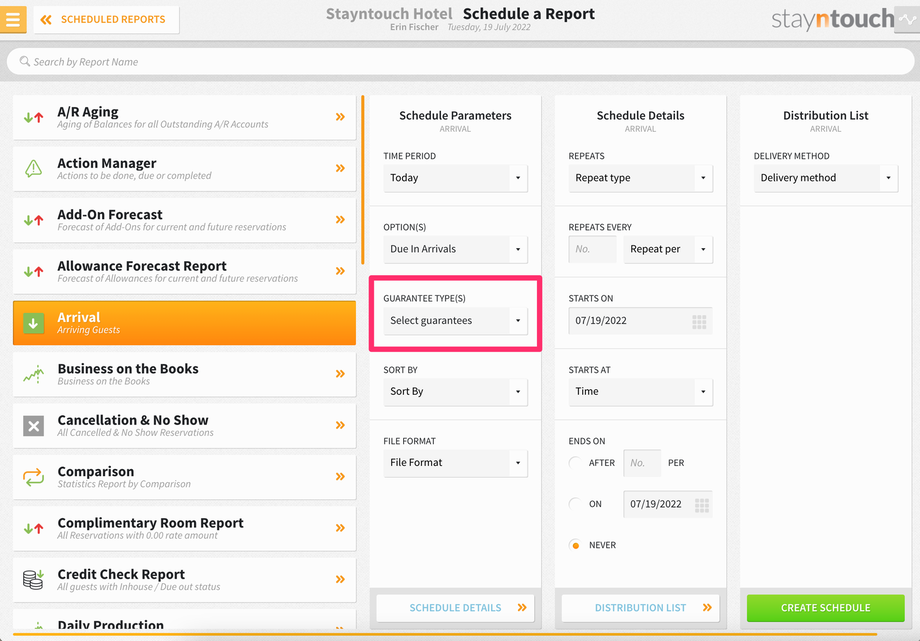The width and height of the screenshot is (920, 641).
Task: Click the Repeats Every number field
Action: coord(593,249)
